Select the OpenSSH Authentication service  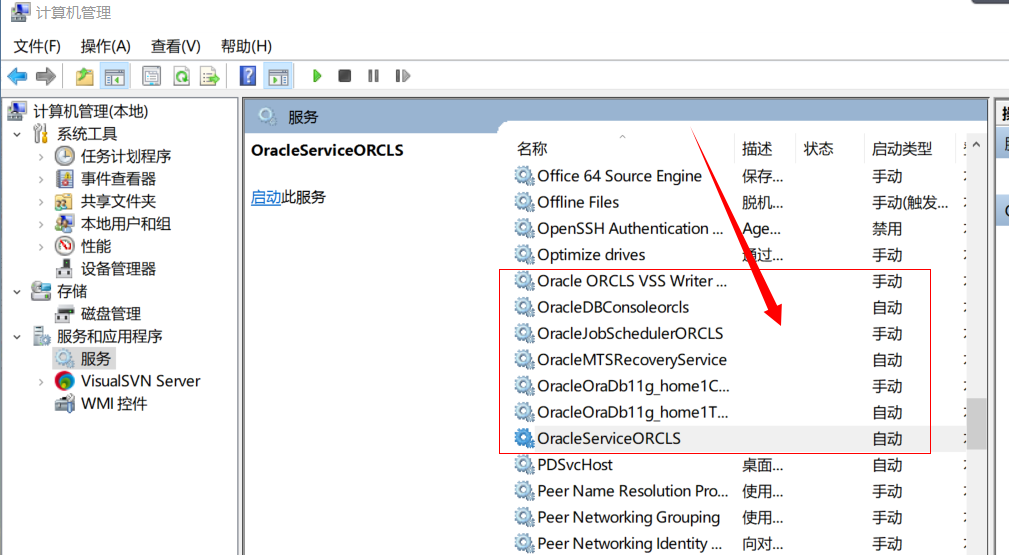pos(632,229)
